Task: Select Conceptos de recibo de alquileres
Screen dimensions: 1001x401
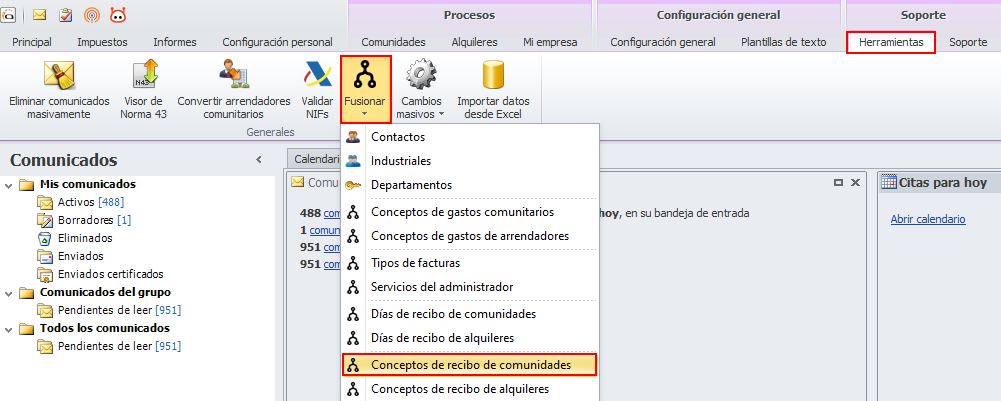Action: pos(470,389)
